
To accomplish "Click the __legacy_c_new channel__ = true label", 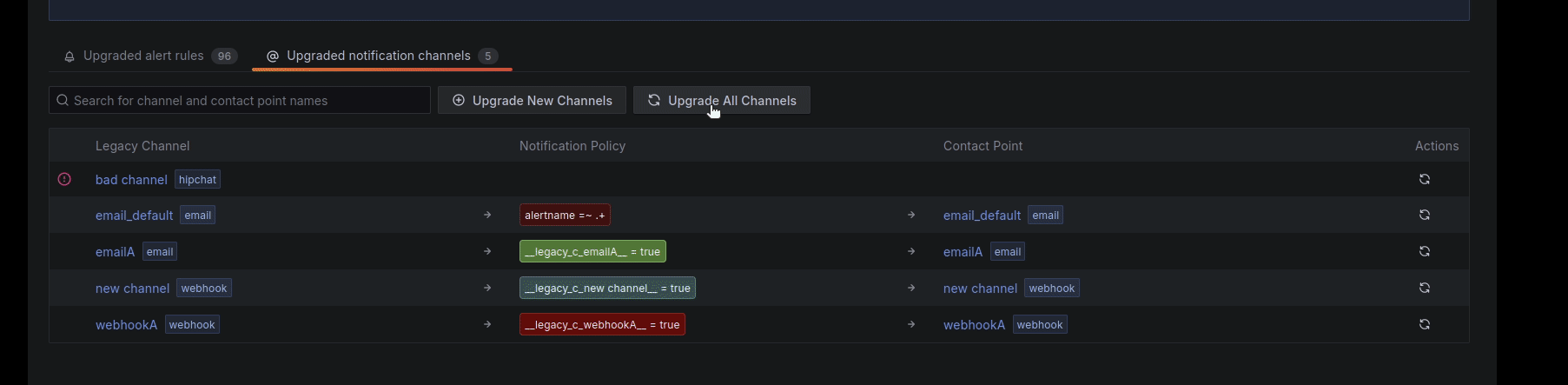I will [x=607, y=288].
